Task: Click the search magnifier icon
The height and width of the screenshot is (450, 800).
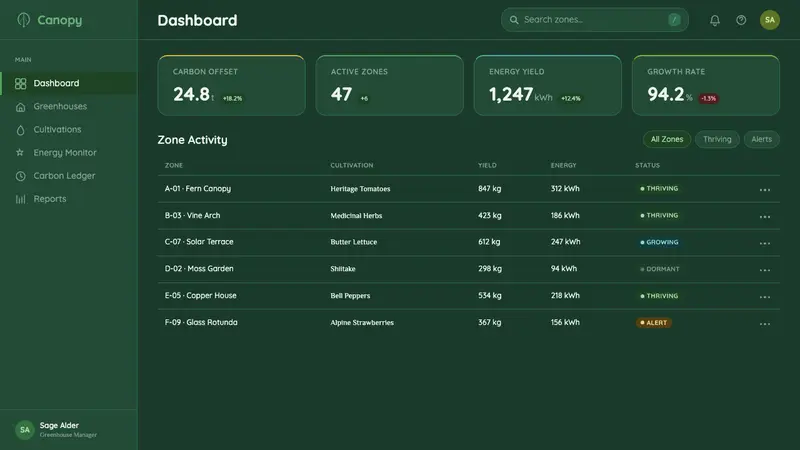Action: [x=514, y=20]
